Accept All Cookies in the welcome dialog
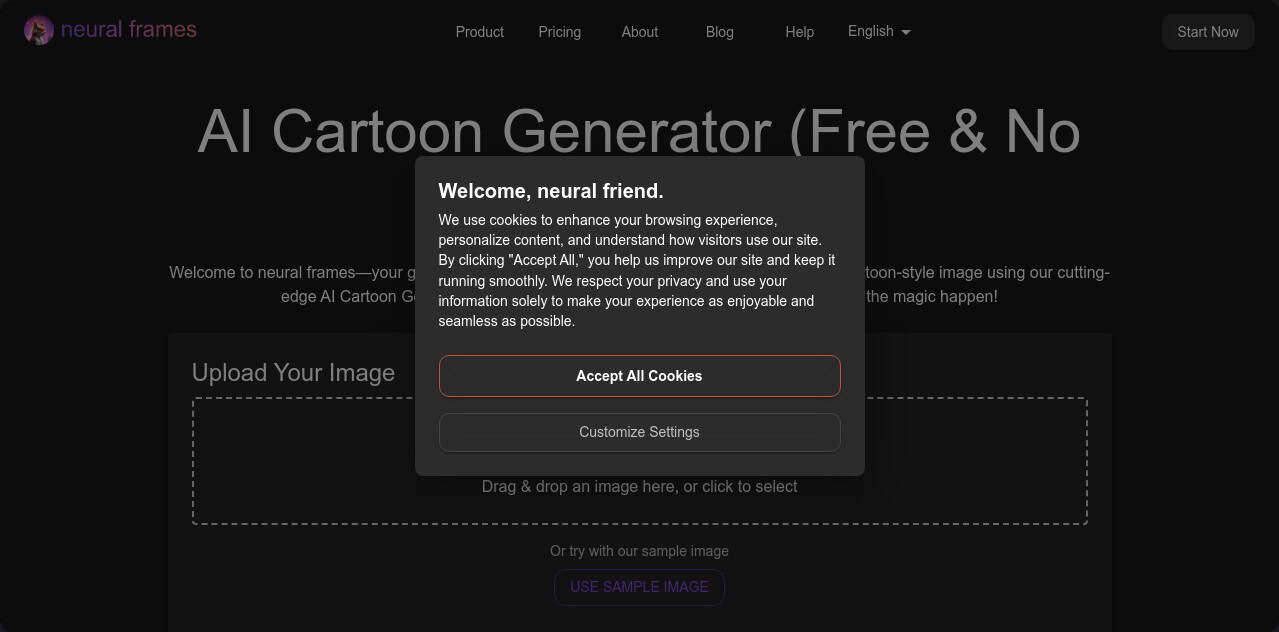 pyautogui.click(x=639, y=375)
